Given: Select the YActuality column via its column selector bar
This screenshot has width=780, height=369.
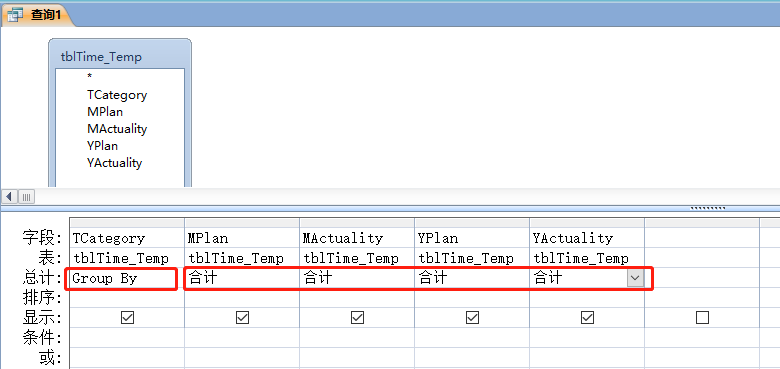Looking at the screenshot, I should point(586,223).
